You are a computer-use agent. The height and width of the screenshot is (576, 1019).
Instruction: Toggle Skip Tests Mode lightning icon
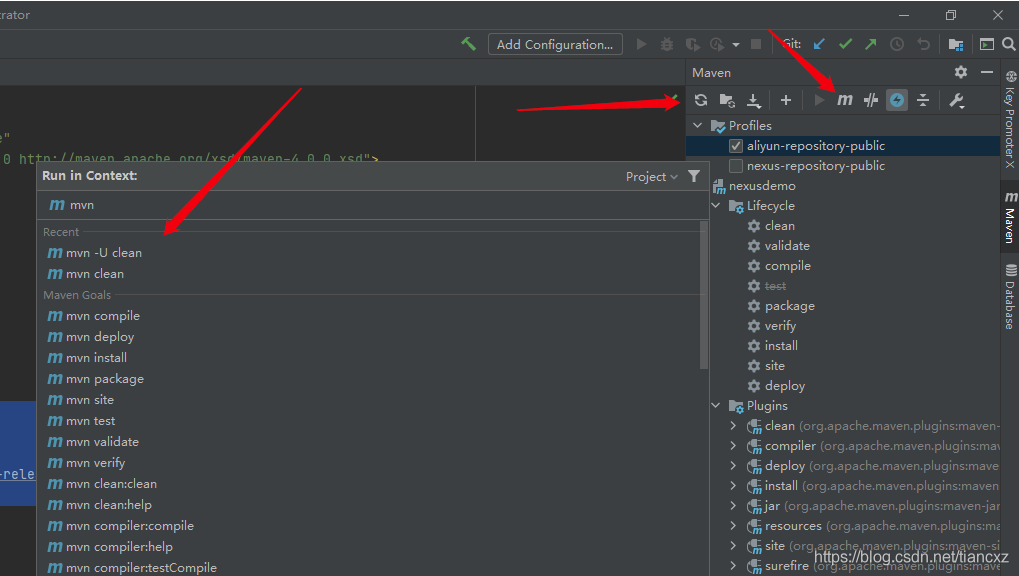point(897,100)
